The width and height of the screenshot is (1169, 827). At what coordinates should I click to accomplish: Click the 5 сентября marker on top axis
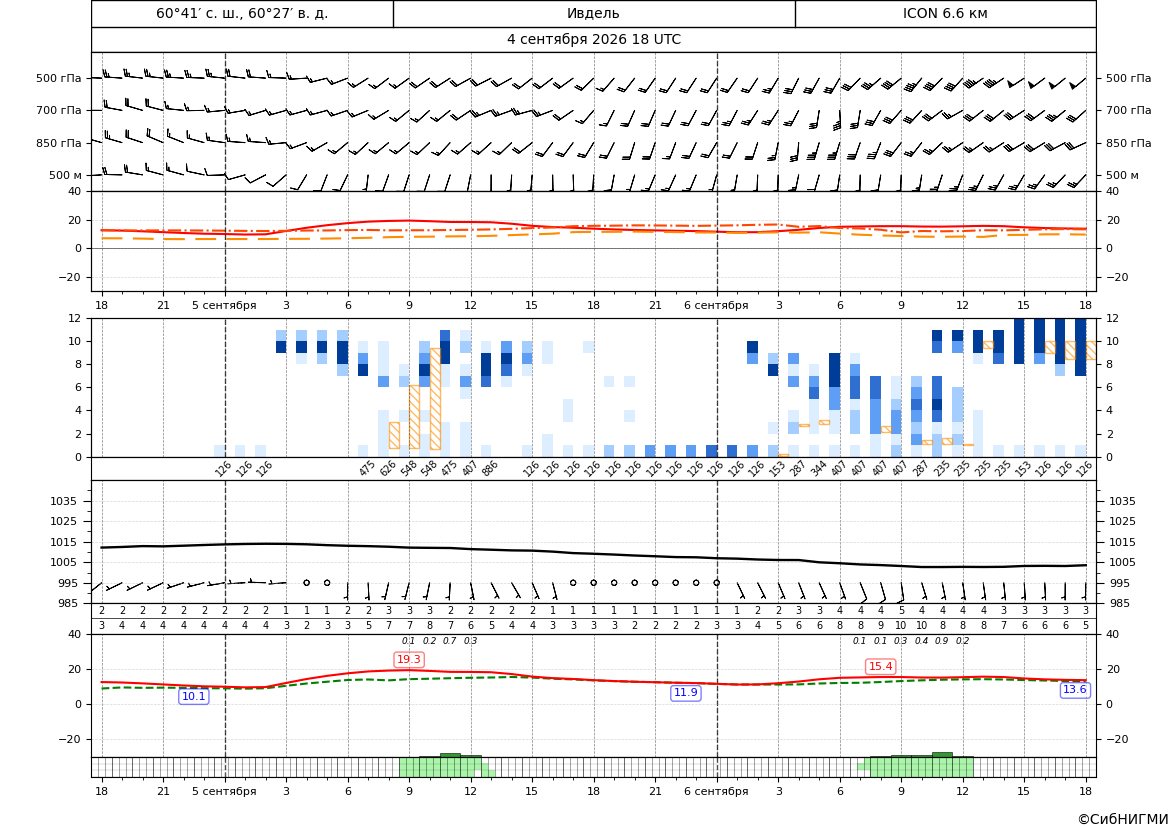coord(224,305)
